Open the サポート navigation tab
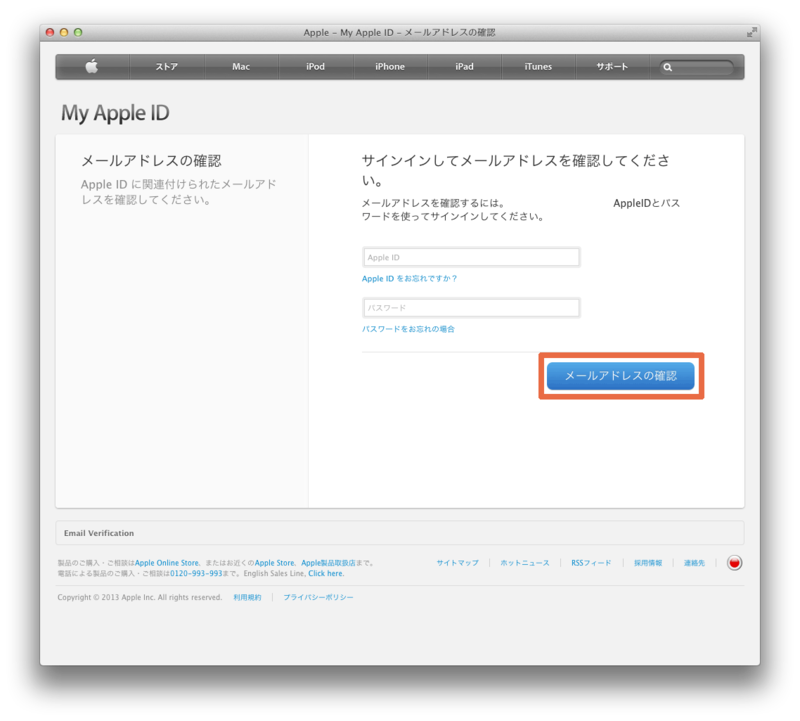The width and height of the screenshot is (800, 721). coord(612,67)
